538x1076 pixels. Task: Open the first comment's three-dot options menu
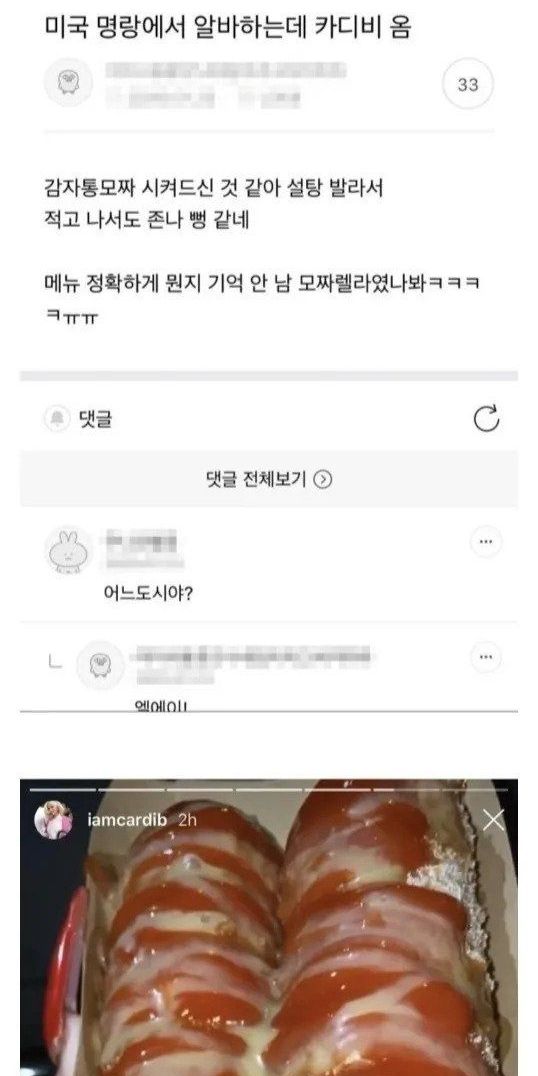pos(486,542)
